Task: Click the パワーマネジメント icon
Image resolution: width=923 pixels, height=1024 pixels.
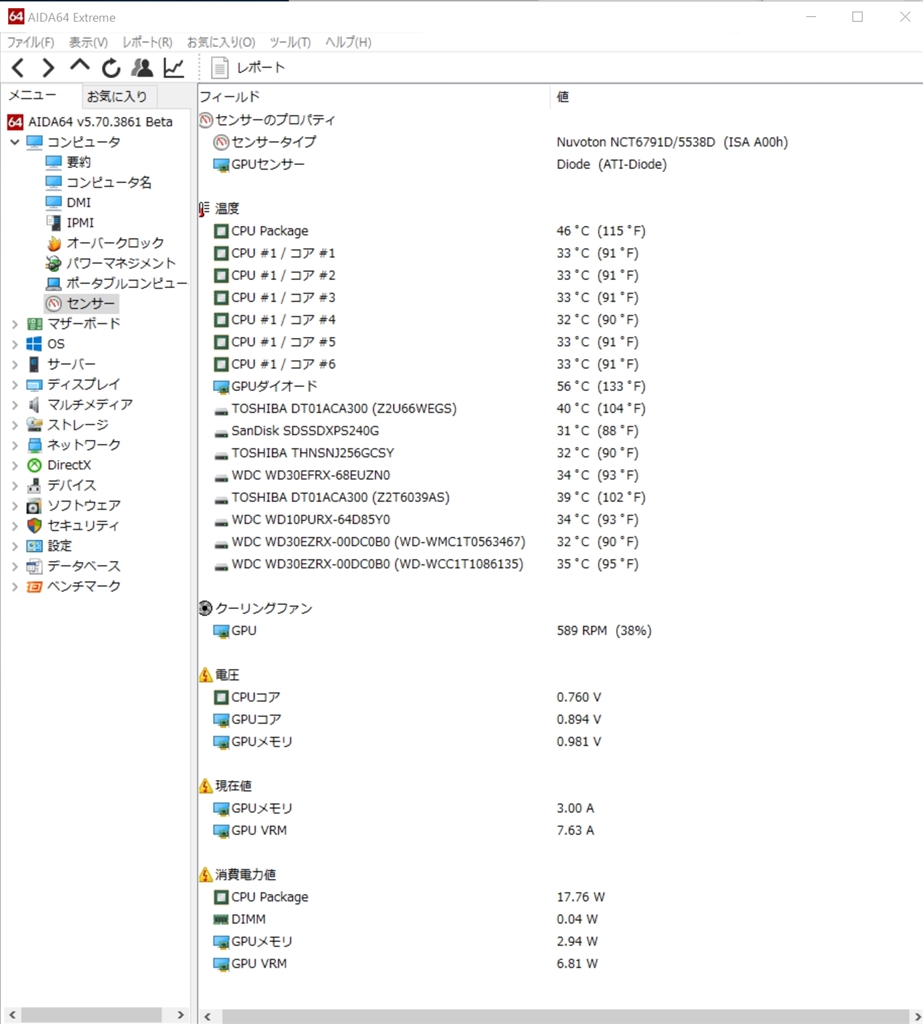Action: (54, 263)
